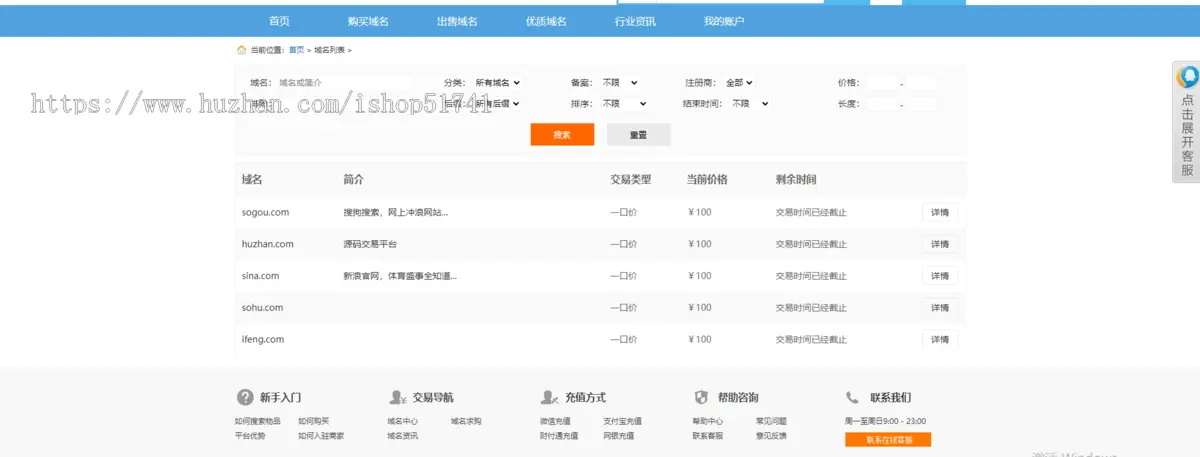This screenshot has width=1200, height=457.
Task: Go to 首页 in the top navigation
Action: pyautogui.click(x=279, y=21)
